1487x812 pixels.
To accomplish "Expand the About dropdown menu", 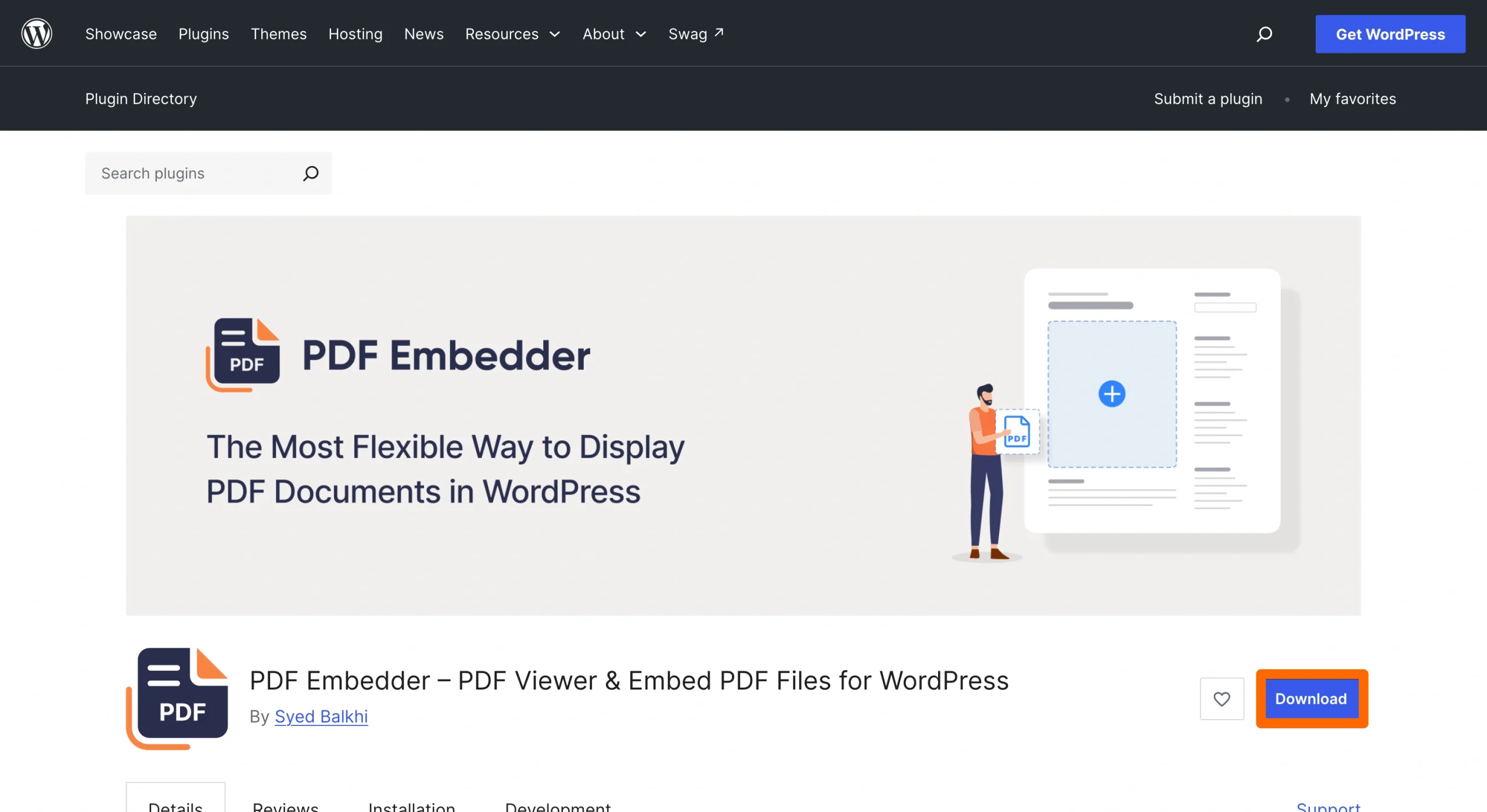I will coord(615,34).
